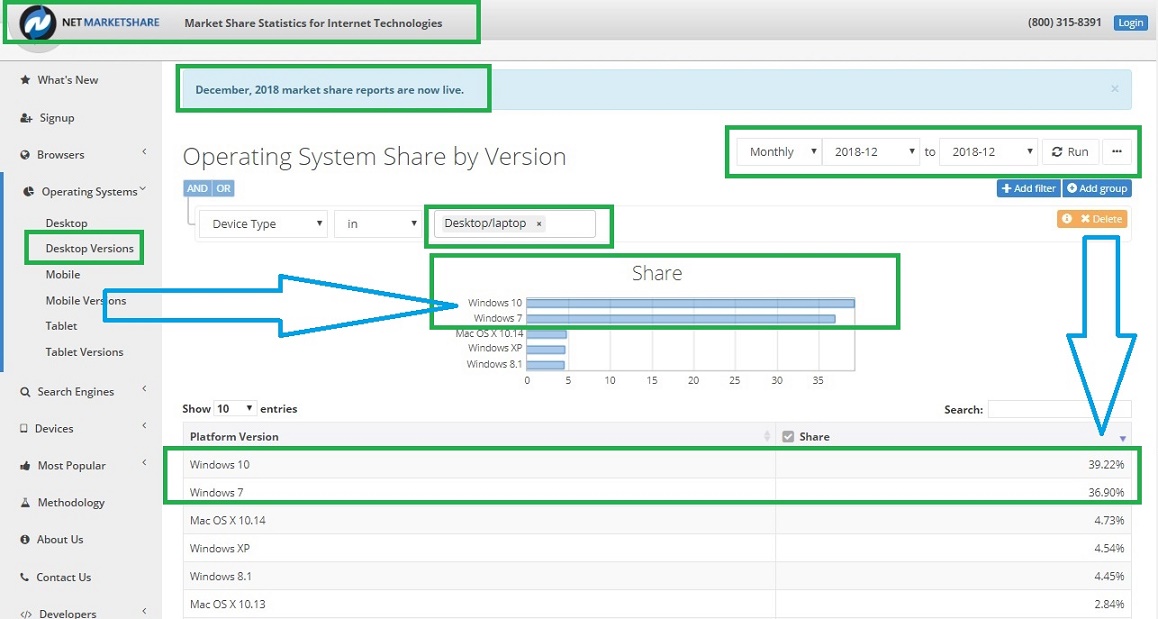The height and width of the screenshot is (619, 1158).
Task: Click the NetMarketShare logo icon
Action: pyautogui.click(x=38, y=23)
